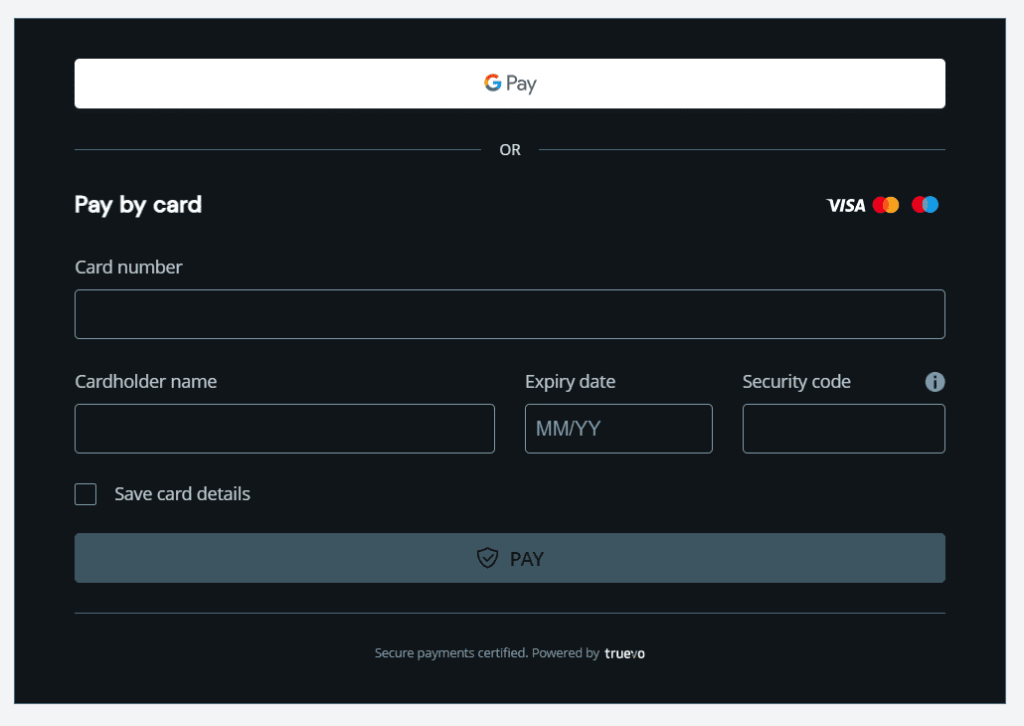Click the shield icon inside the PAY button
The image size is (1024, 726).
(x=487, y=558)
